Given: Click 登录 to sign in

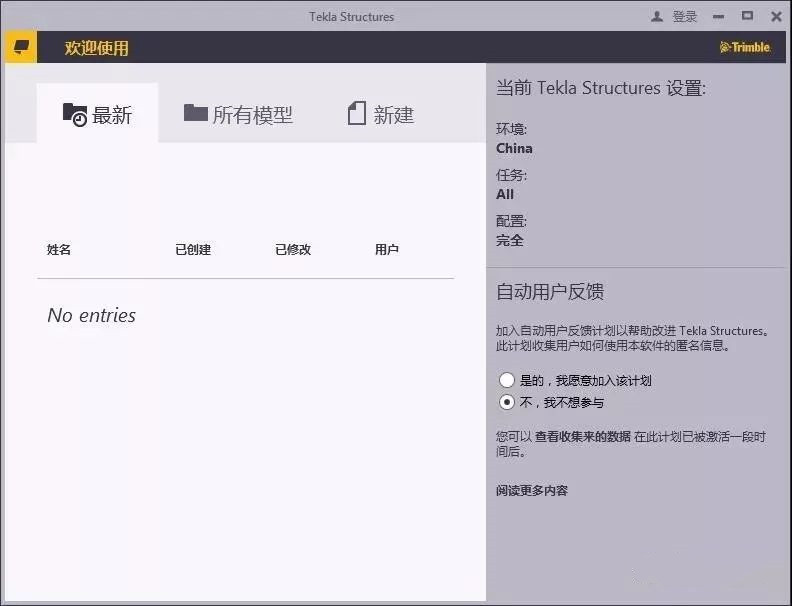Looking at the screenshot, I should coord(685,17).
